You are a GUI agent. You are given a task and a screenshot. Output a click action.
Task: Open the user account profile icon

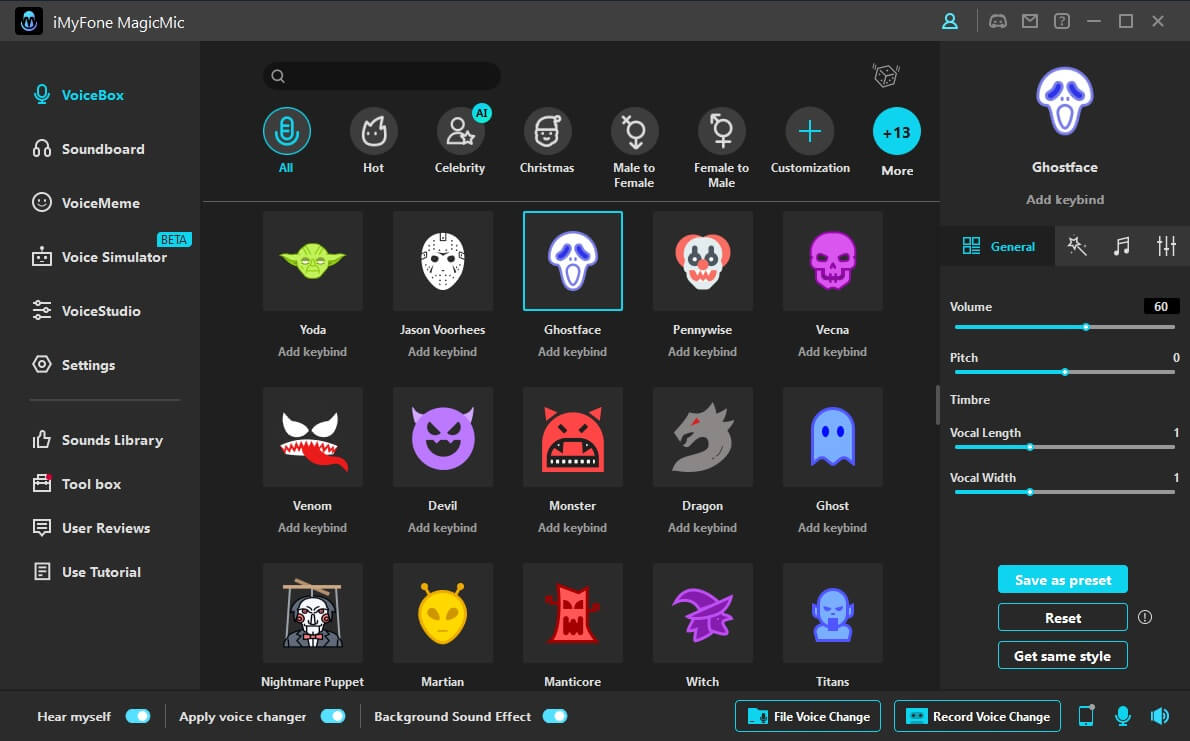point(949,21)
